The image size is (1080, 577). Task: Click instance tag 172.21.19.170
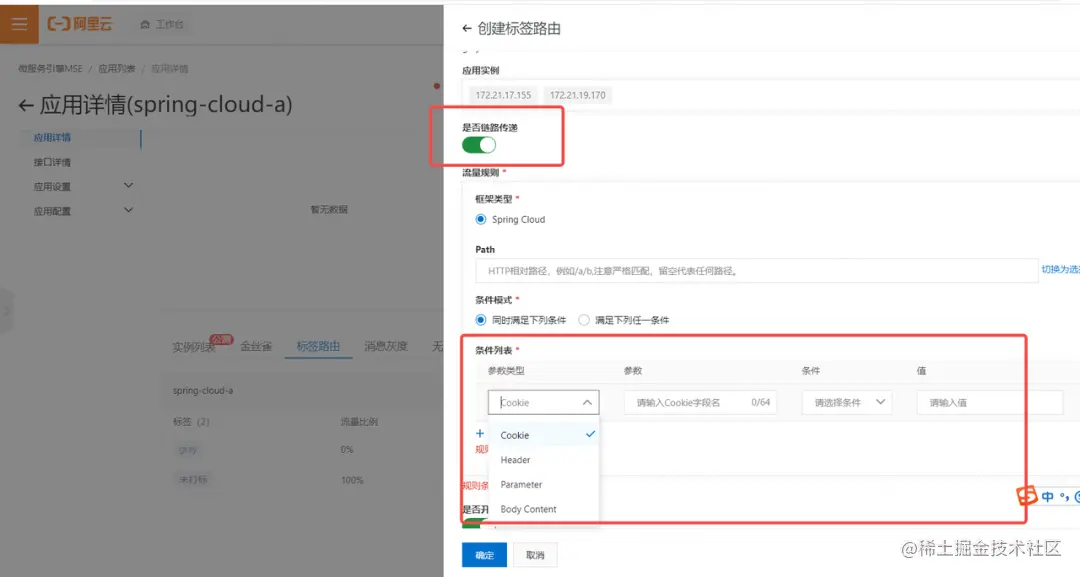click(x=578, y=95)
